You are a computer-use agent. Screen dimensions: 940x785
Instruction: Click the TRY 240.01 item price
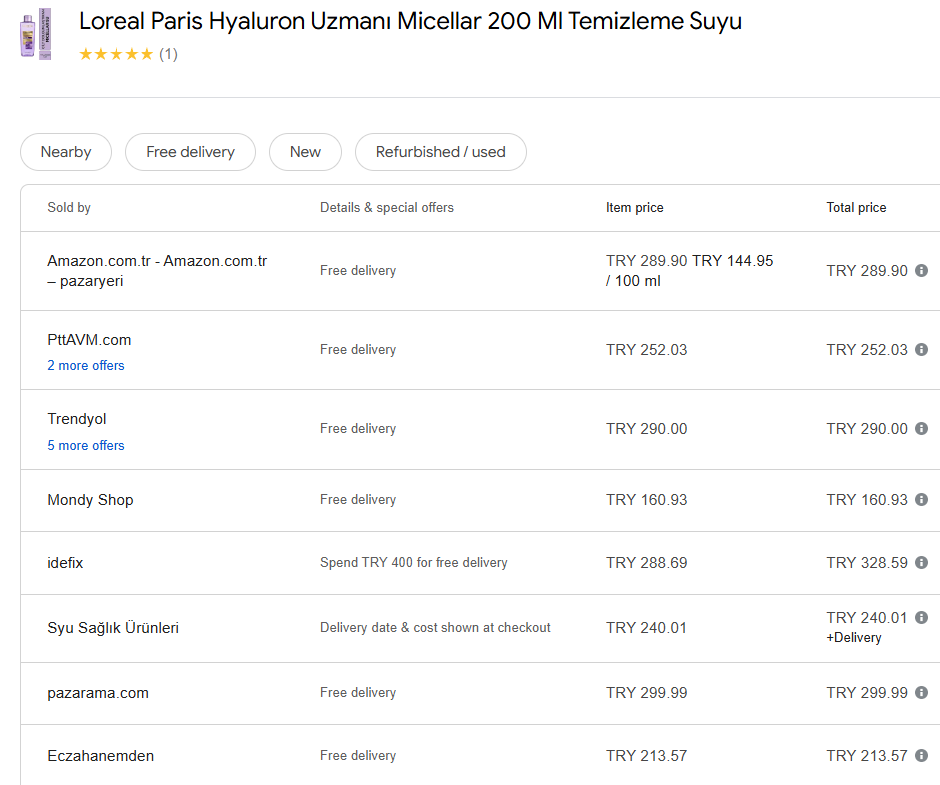pos(646,628)
